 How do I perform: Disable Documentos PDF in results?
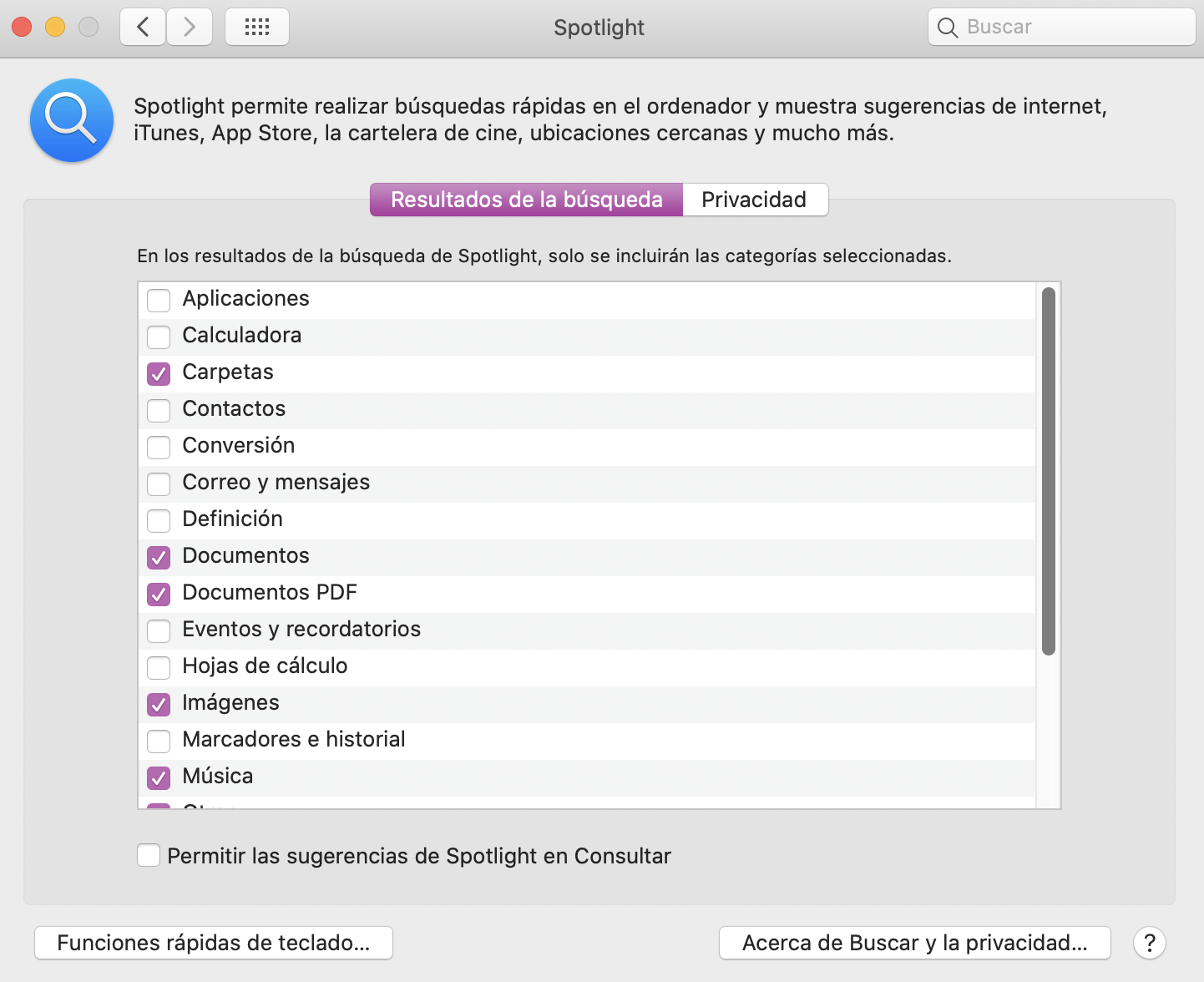click(159, 594)
